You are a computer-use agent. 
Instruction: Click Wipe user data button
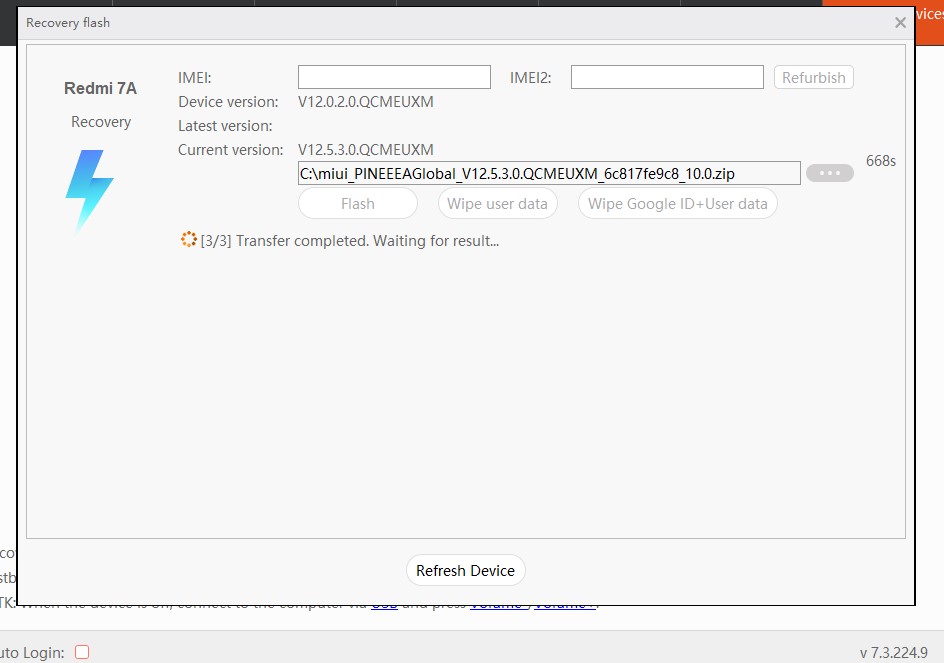tap(497, 204)
